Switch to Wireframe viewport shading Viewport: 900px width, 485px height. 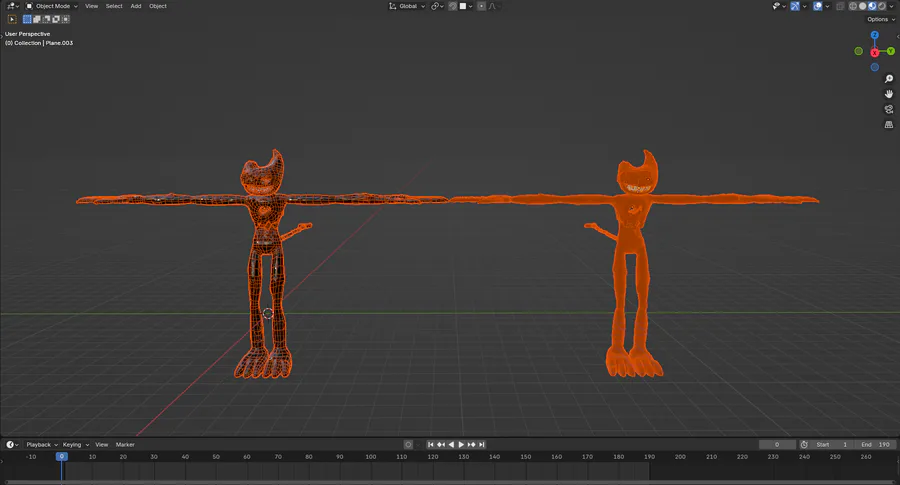pyautogui.click(x=853, y=6)
